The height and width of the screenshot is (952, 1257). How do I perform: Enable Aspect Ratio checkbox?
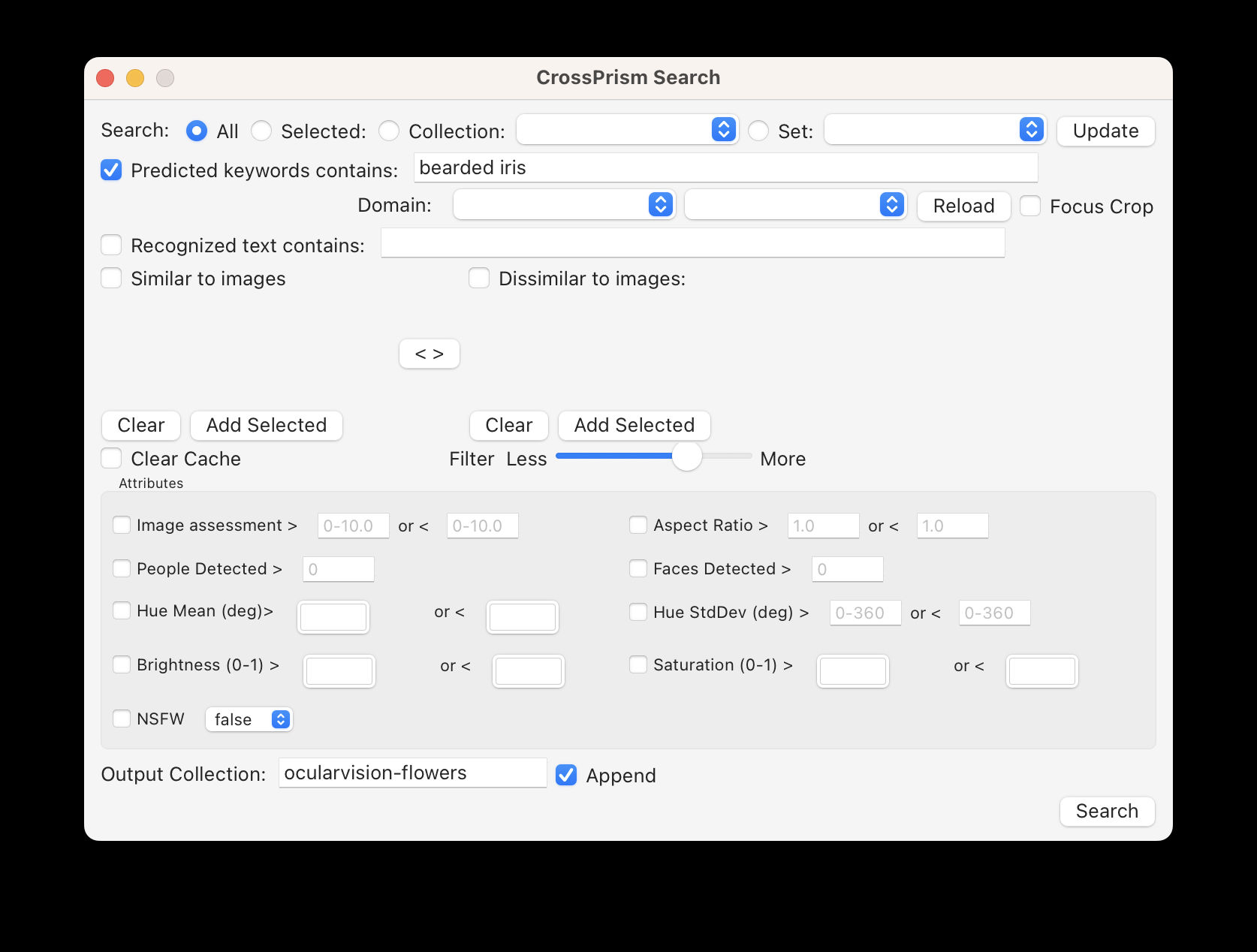point(638,525)
